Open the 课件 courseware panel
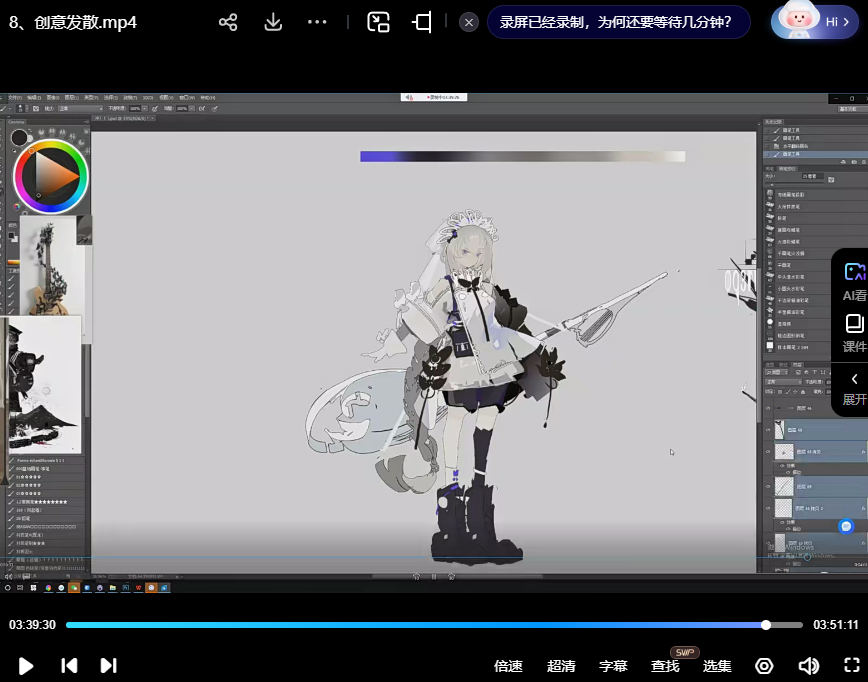Image resolution: width=868 pixels, height=682 pixels. (854, 333)
